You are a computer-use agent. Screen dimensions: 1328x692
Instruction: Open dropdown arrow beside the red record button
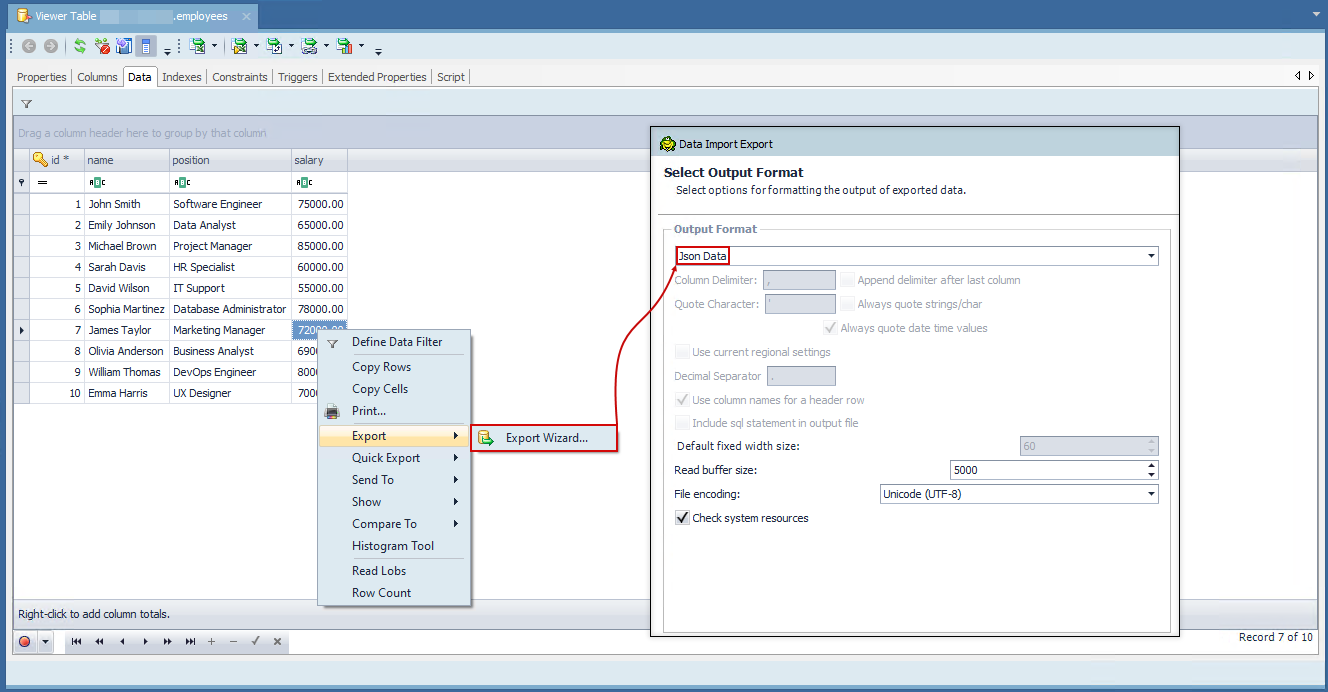tap(45, 642)
